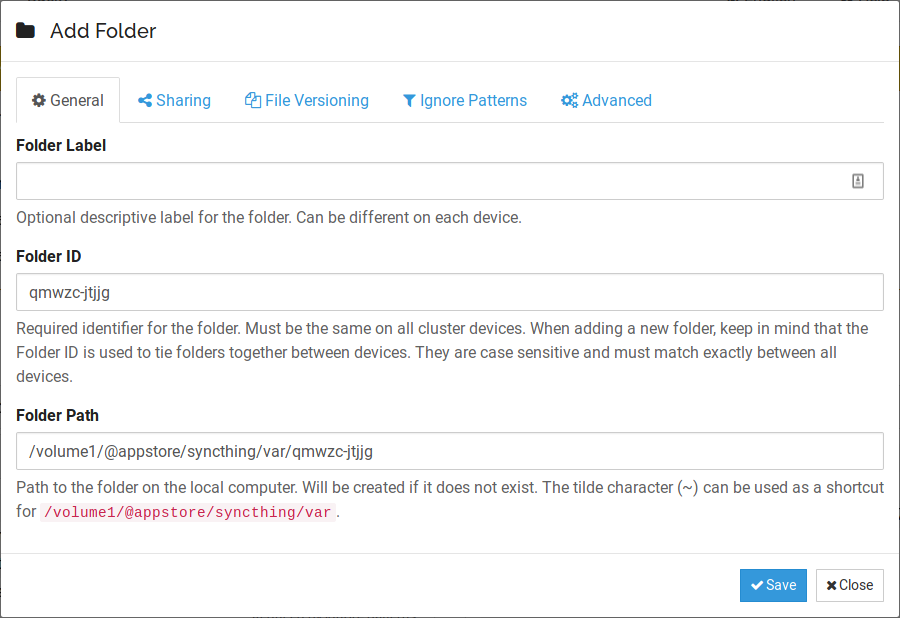Screen dimensions: 900x618
Task: Go to the Advanced tab
Action: point(607,100)
